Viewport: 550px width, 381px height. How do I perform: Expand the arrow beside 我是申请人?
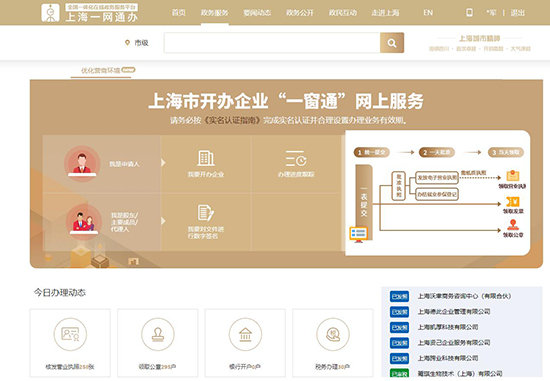(163, 163)
